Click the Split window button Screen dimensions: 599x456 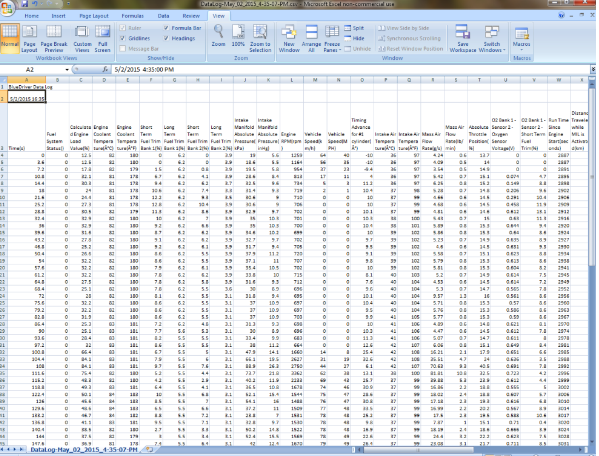point(354,28)
